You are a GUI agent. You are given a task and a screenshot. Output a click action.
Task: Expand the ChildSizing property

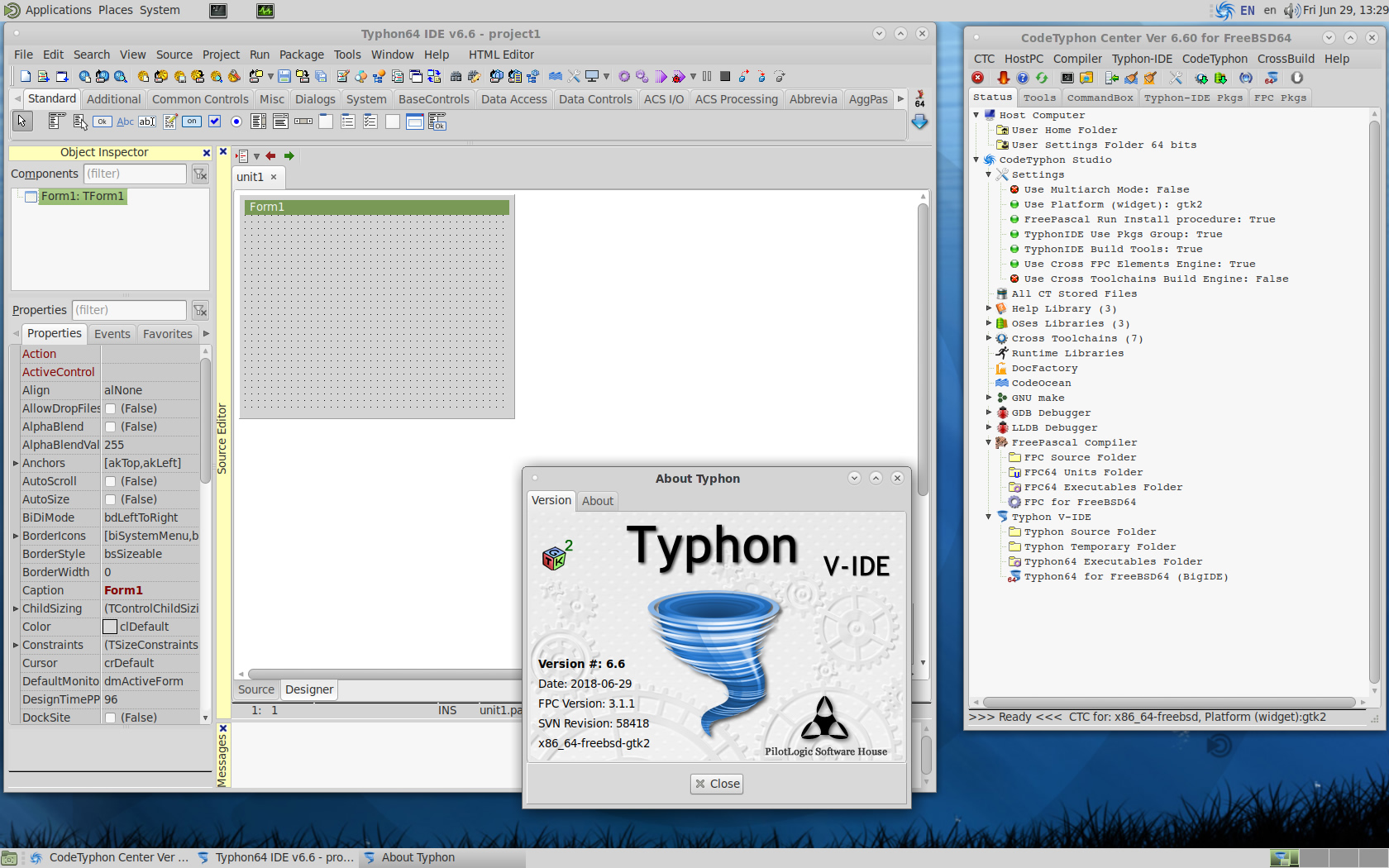tap(16, 608)
